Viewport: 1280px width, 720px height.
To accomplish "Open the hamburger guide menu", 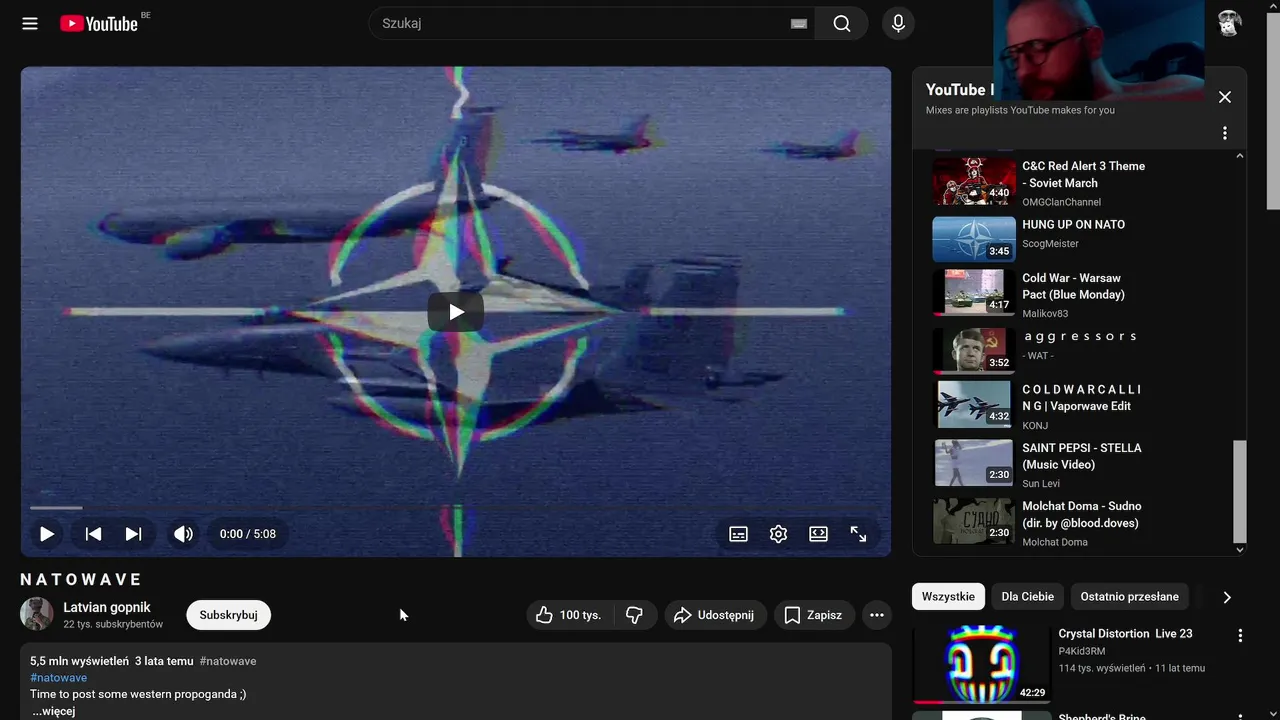I will coord(30,23).
